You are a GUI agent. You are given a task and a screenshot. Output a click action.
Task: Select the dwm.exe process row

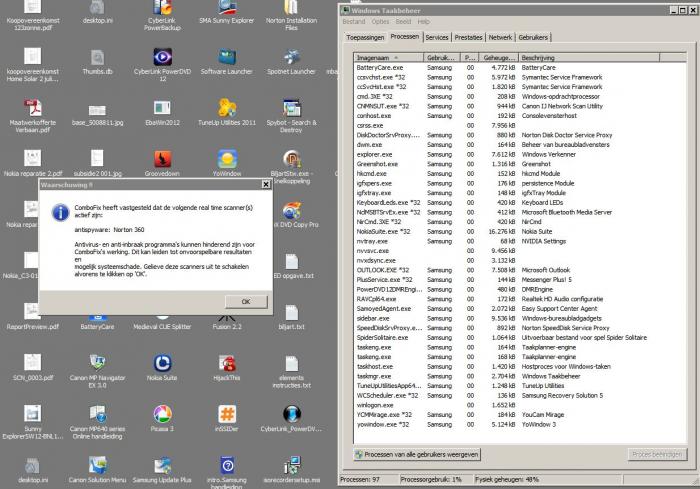click(520, 145)
